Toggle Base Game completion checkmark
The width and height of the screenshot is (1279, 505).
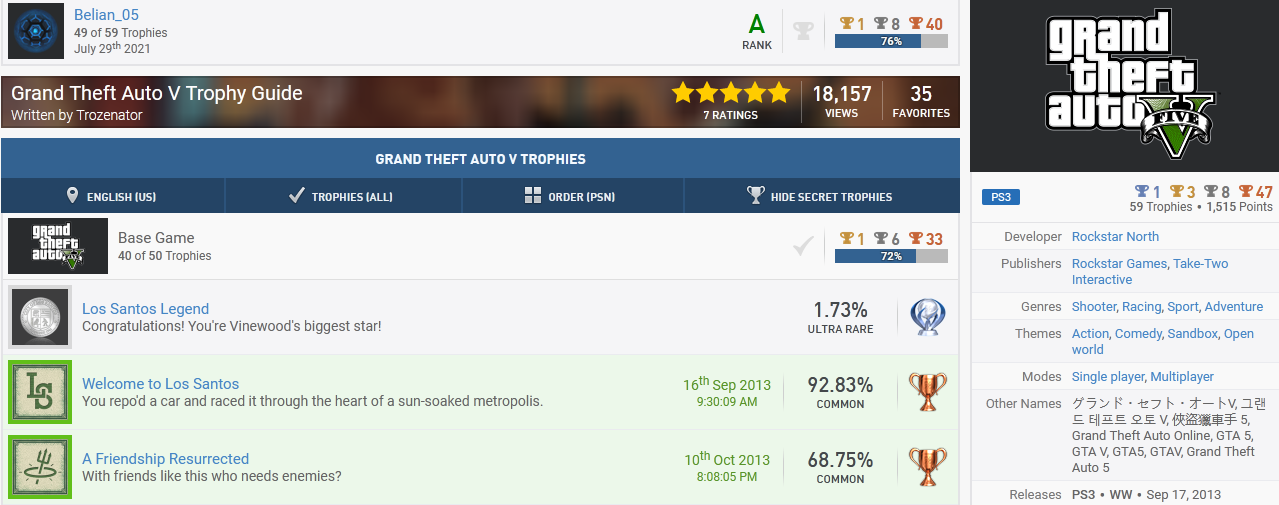(x=802, y=246)
